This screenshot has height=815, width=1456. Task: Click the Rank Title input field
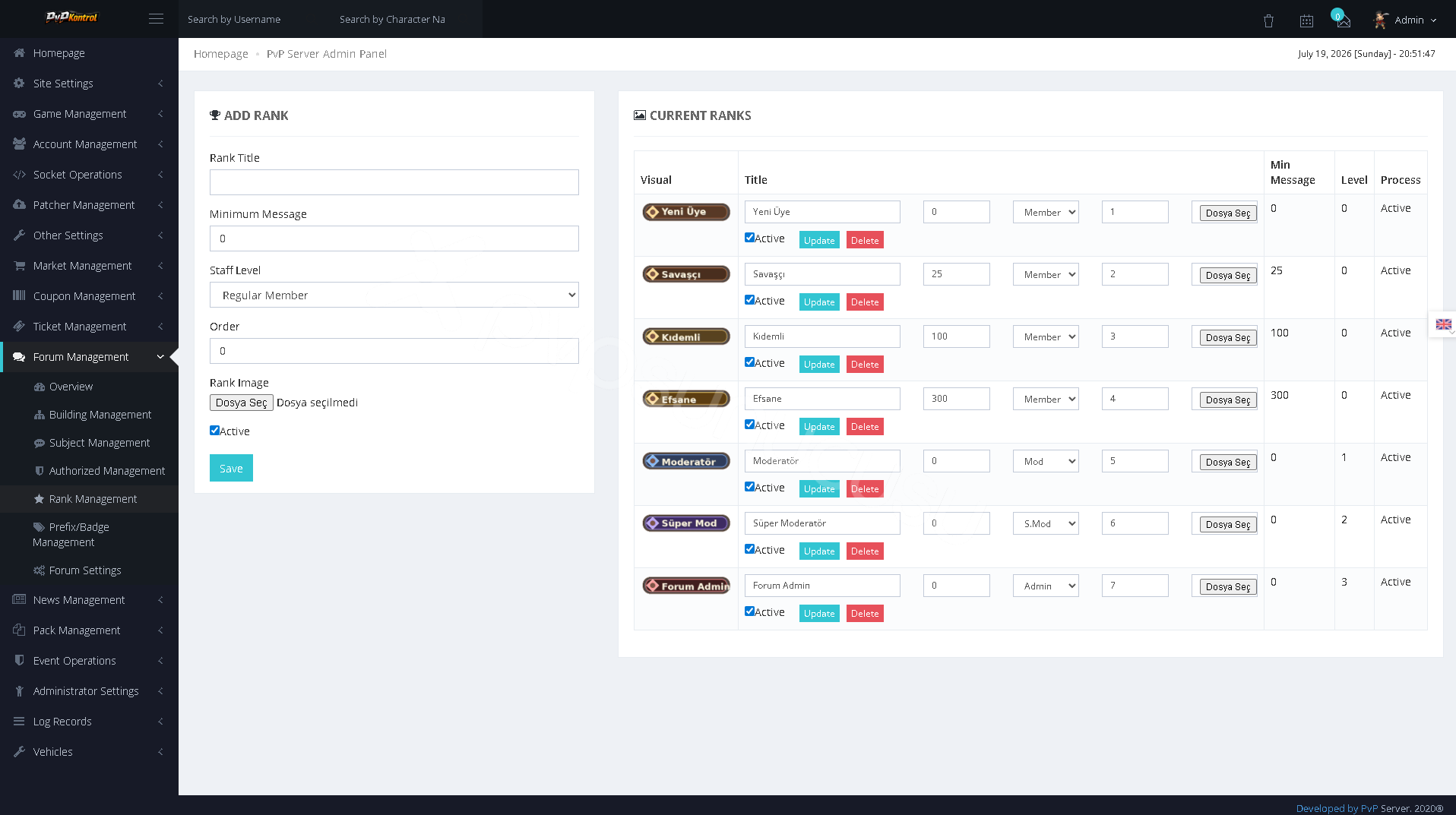394,182
